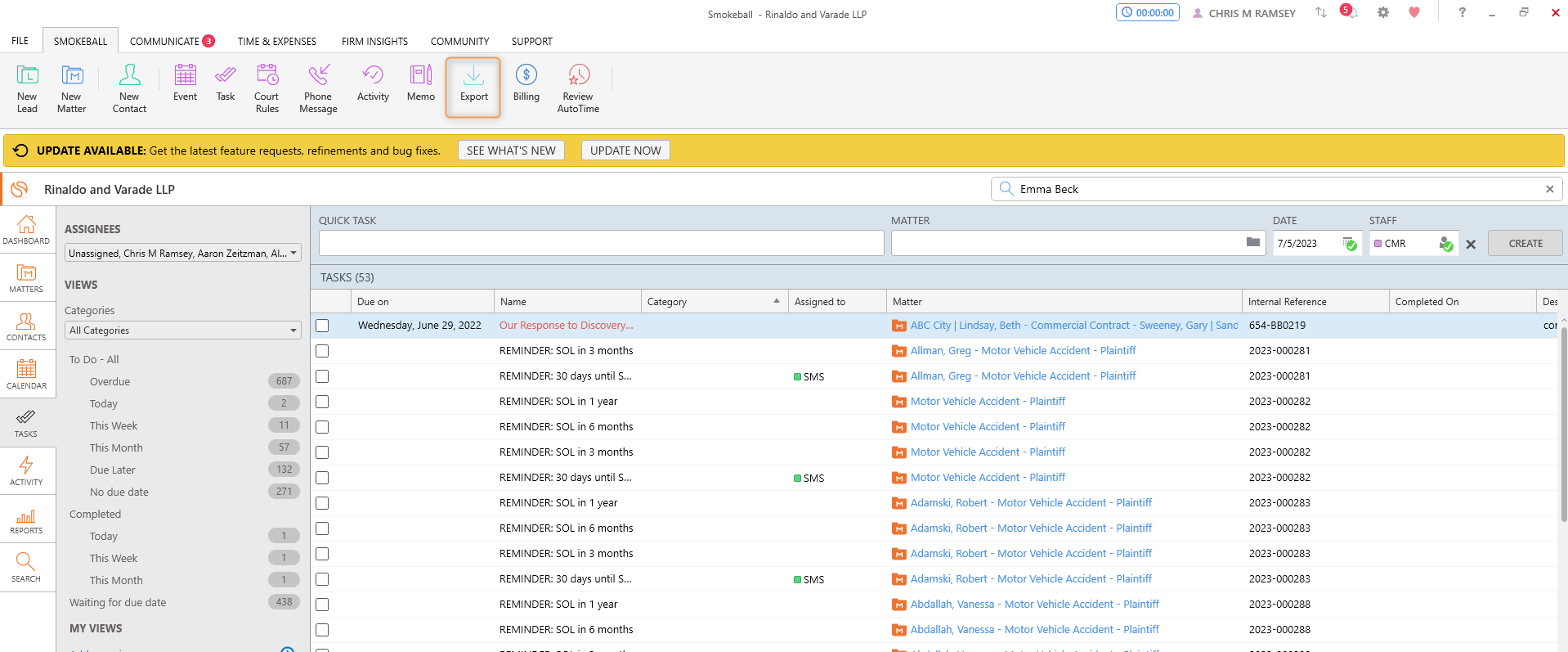Clear the Emma Beck search text
Image resolution: width=1568 pixels, height=652 pixels.
tap(1549, 189)
